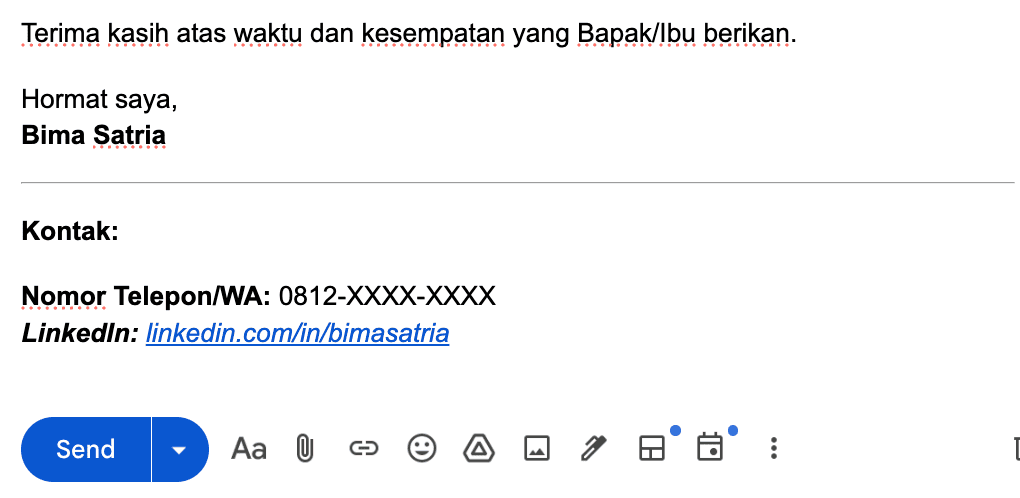Place cursor in the 'Bima Satria' signature name
The image size is (1020, 498).
click(94, 135)
